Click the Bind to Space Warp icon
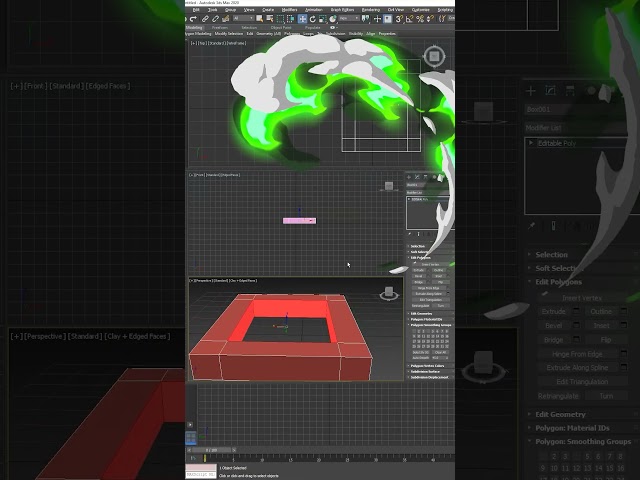This screenshot has height=480, width=640. pyautogui.click(x=226, y=19)
